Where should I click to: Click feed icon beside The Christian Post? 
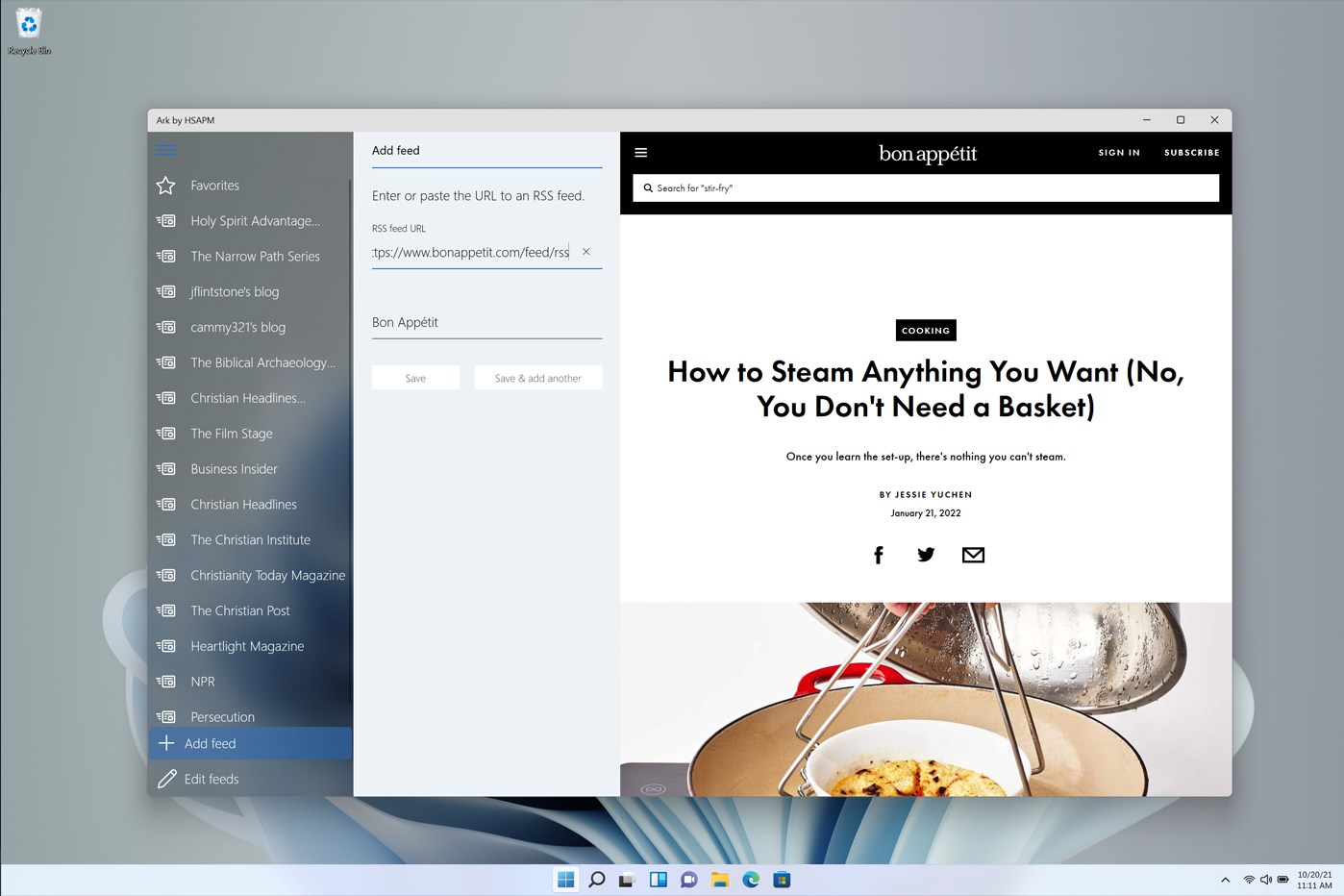tap(165, 610)
